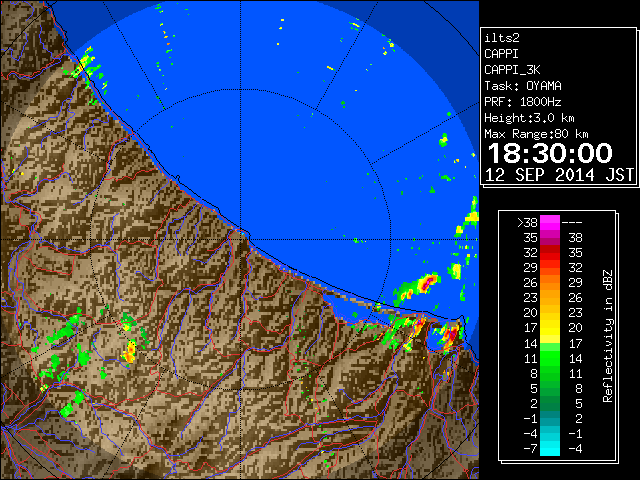Click the '---' legend entry
The height and width of the screenshot is (480, 640).
[x=572, y=223]
